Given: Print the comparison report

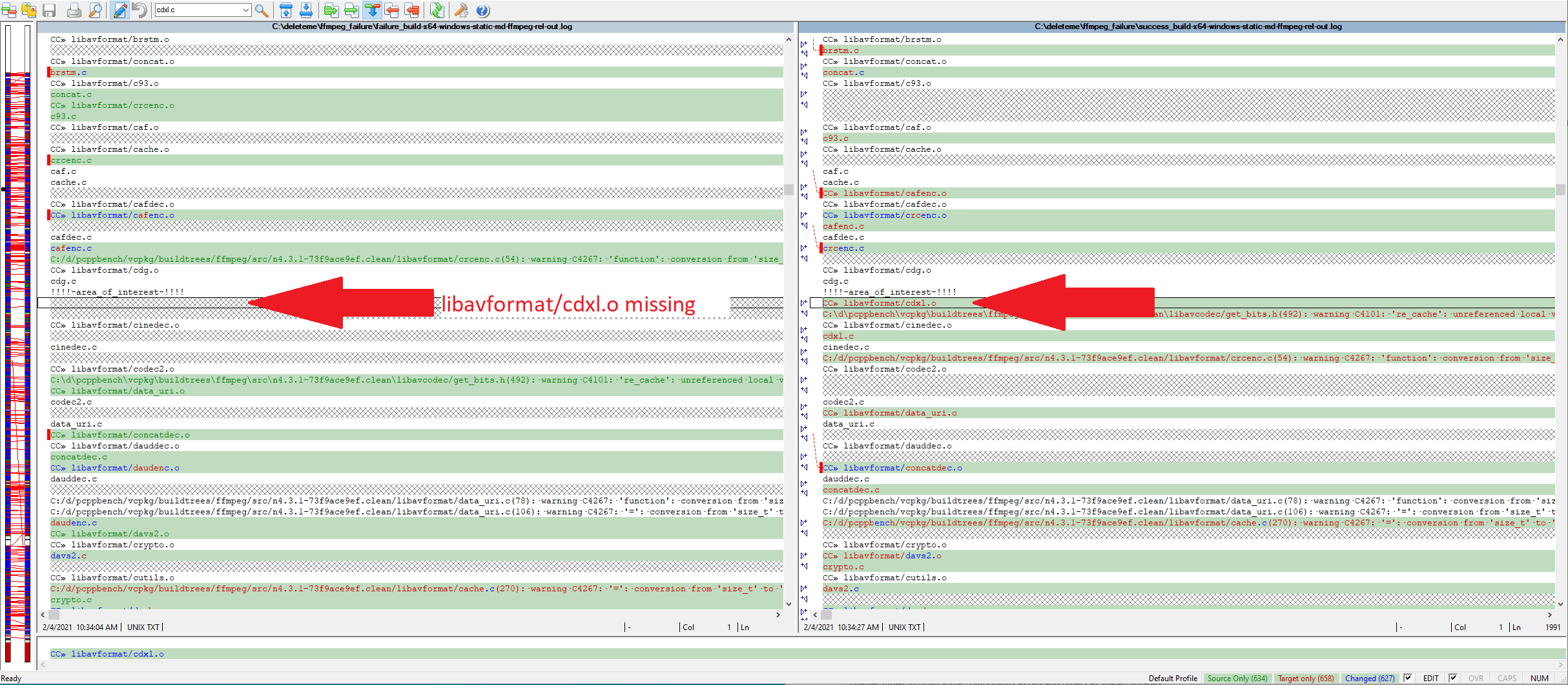Looking at the screenshot, I should [x=73, y=10].
